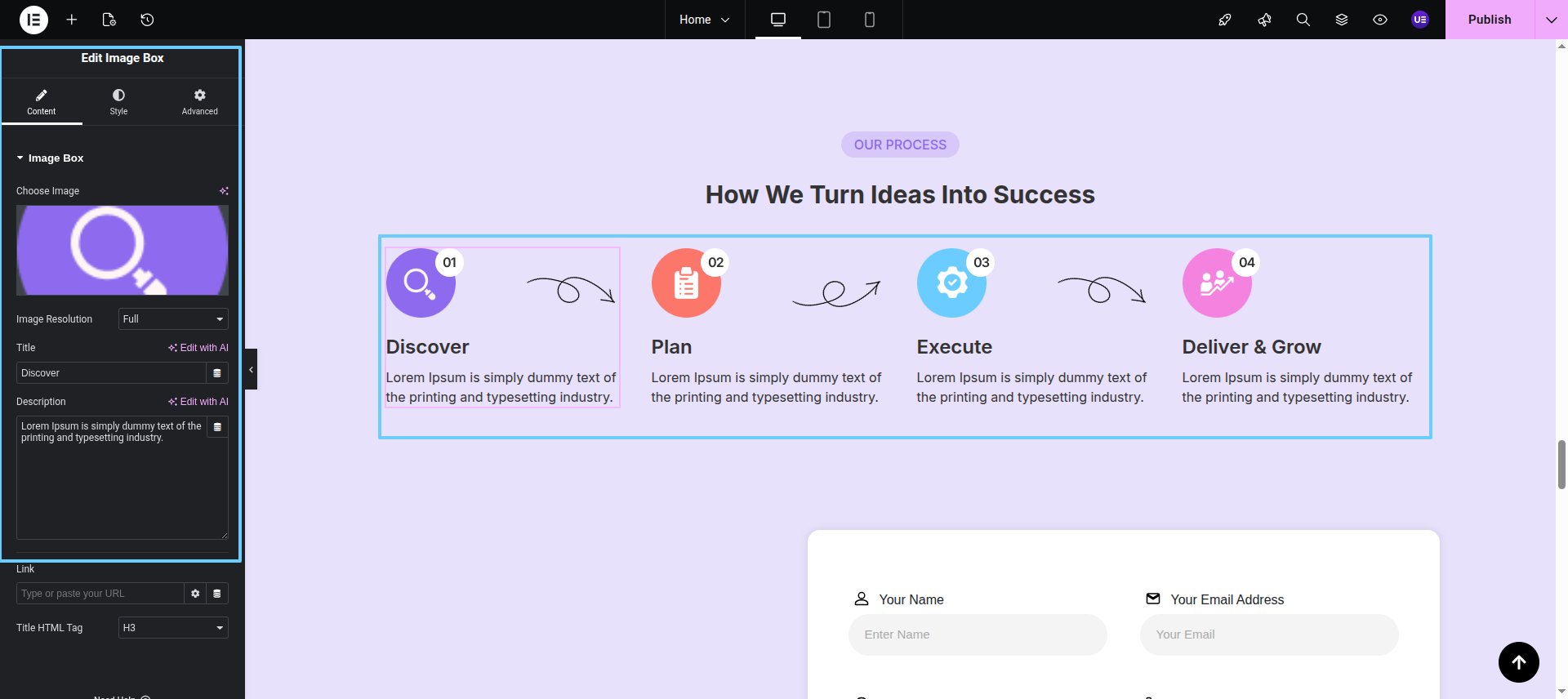Image resolution: width=1568 pixels, height=699 pixels.
Task: Click the Add Element plus icon
Action: click(x=72, y=20)
